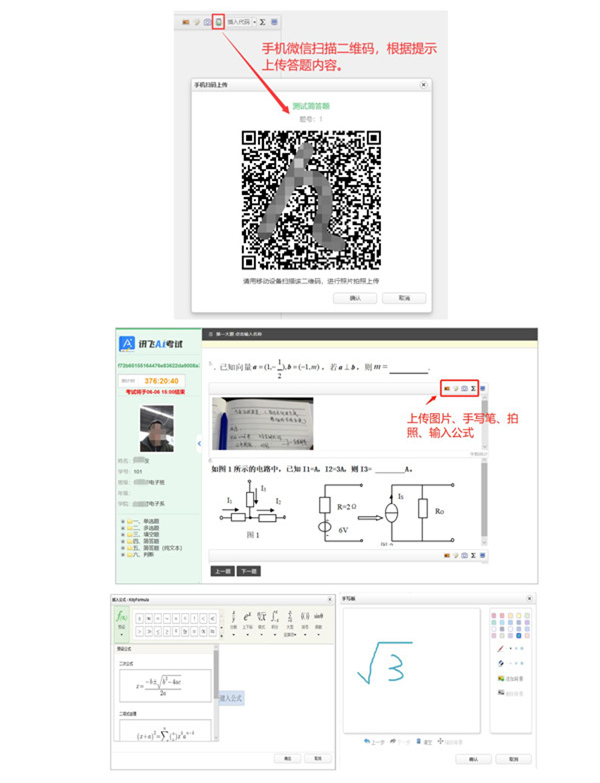Click the sigma icon below the circuit diagram

coord(473,555)
